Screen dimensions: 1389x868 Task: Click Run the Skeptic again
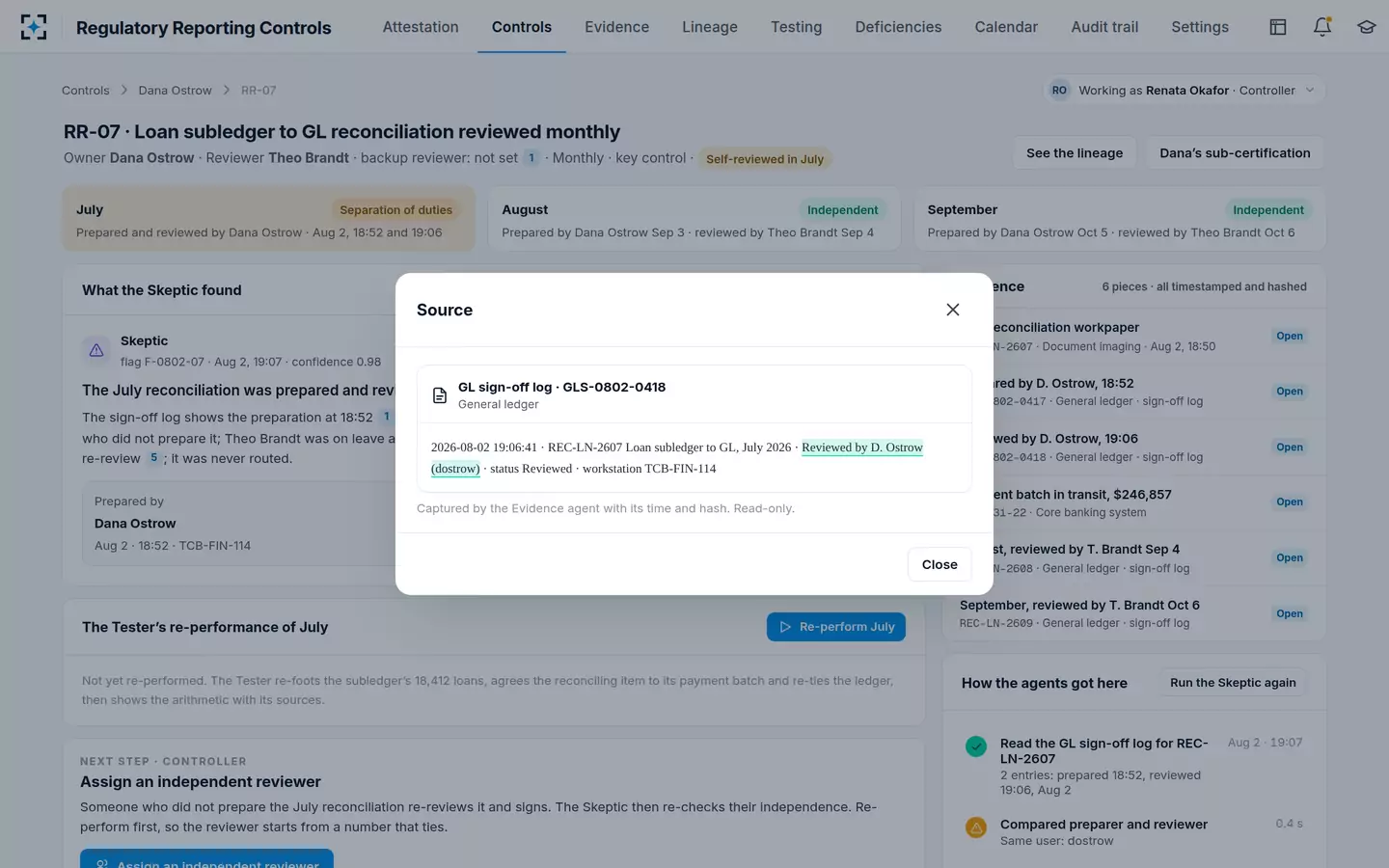point(1233,683)
